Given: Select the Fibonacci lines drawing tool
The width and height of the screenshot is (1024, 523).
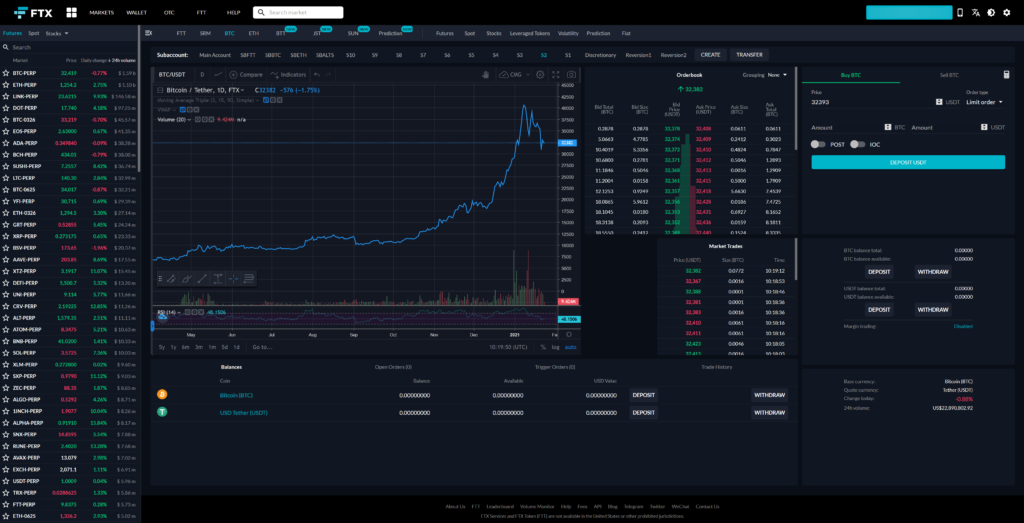Looking at the screenshot, I should point(249,279).
